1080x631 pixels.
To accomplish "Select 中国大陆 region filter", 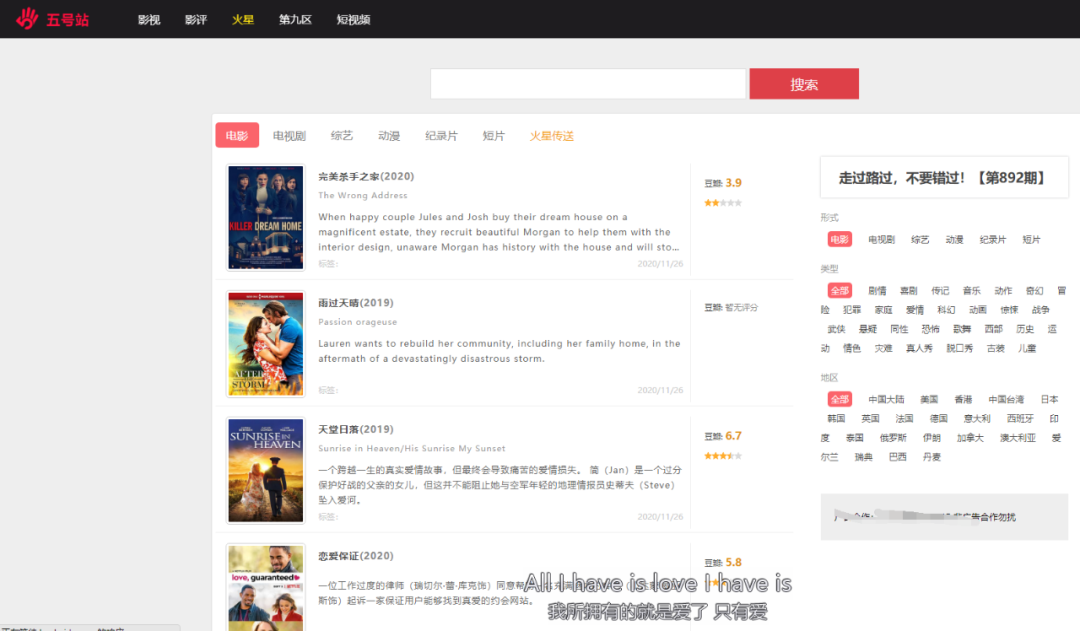I will 886,399.
